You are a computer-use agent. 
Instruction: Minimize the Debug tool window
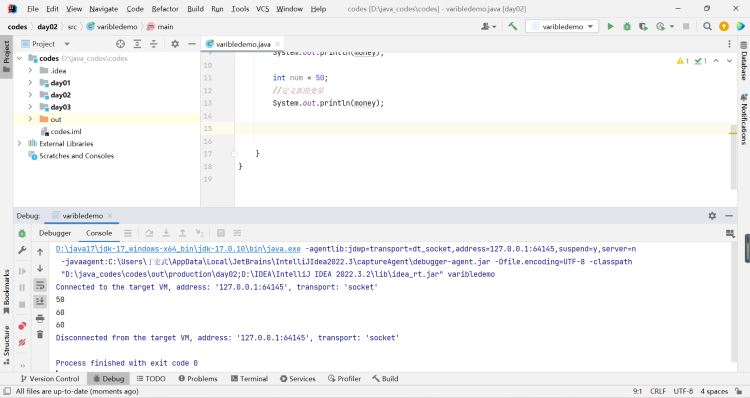click(729, 216)
